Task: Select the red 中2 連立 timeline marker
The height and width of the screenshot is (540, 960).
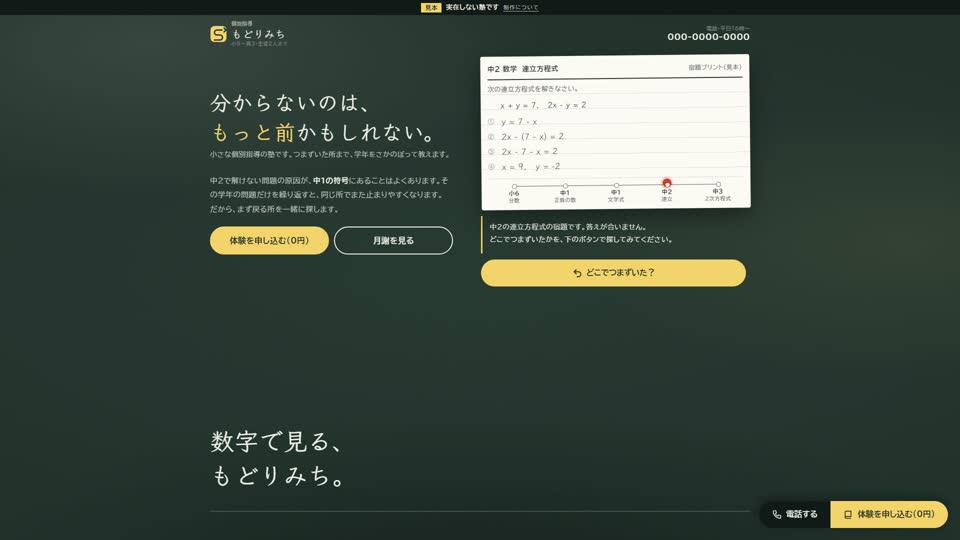Action: tap(667, 183)
